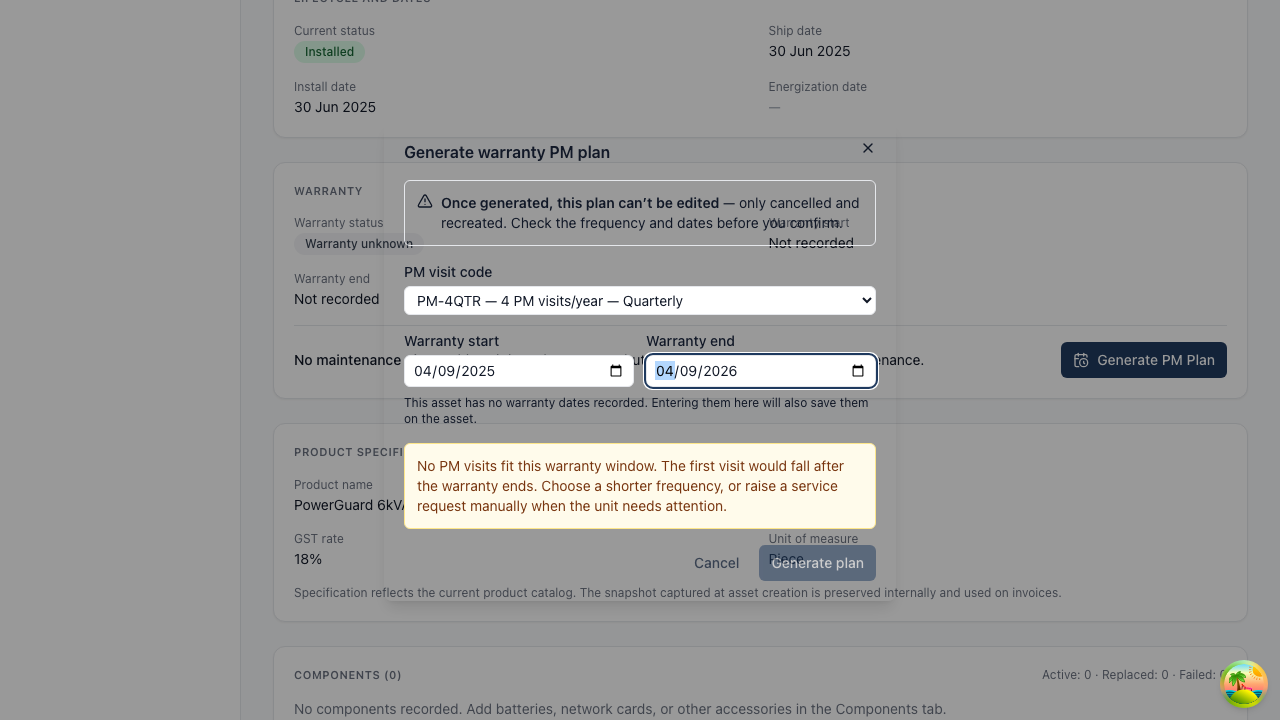Click the yellow No PM visits warning

click(x=640, y=486)
